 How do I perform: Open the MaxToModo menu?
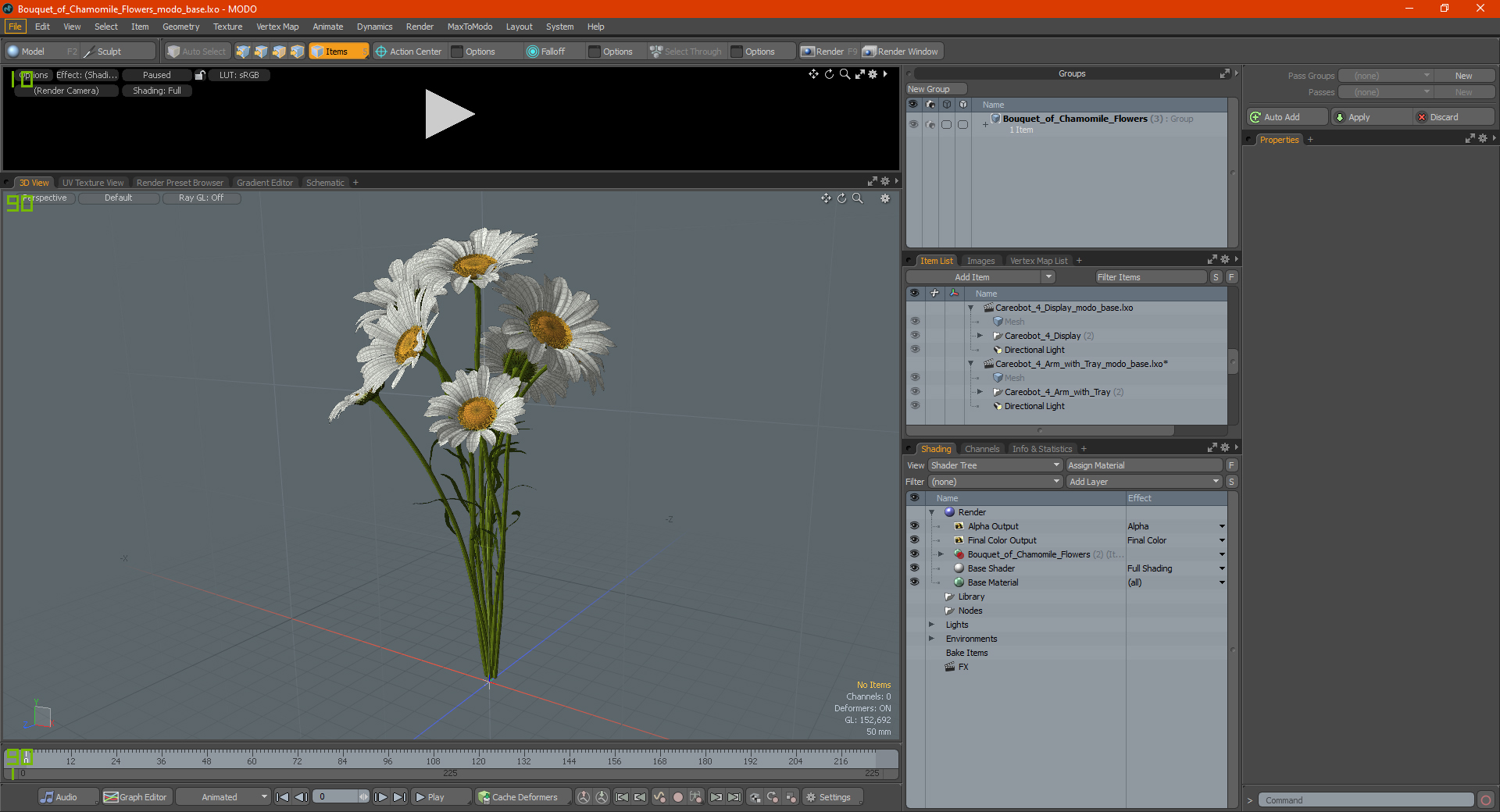coord(470,27)
